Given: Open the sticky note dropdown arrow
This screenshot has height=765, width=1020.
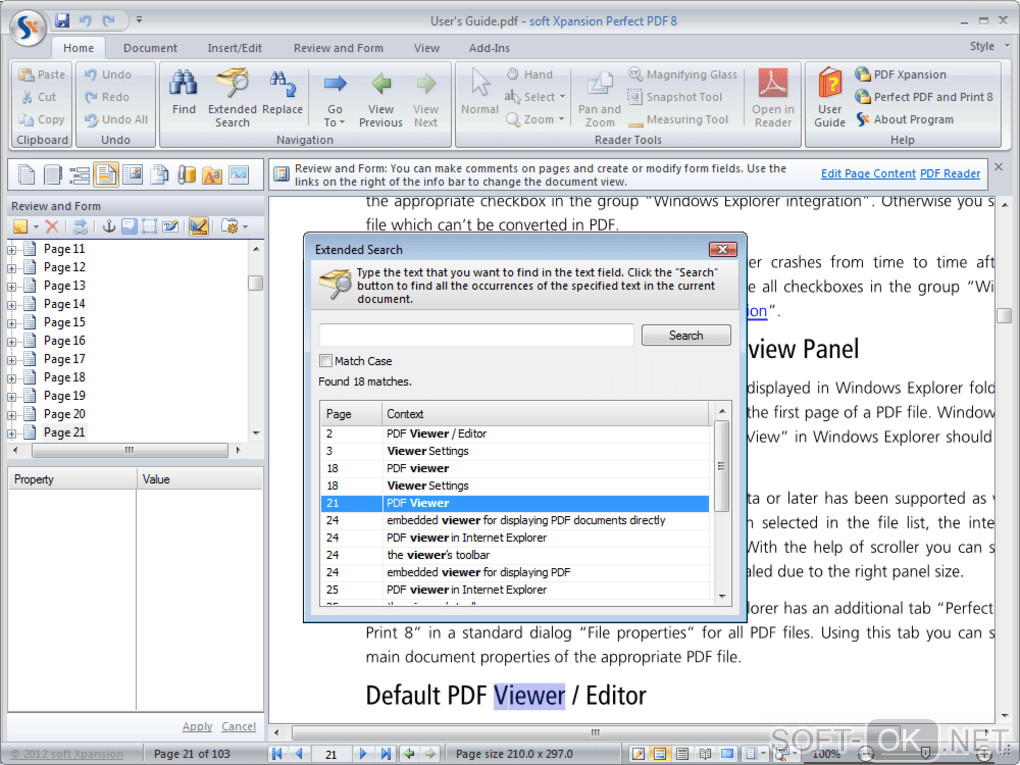Looking at the screenshot, I should 36,226.
